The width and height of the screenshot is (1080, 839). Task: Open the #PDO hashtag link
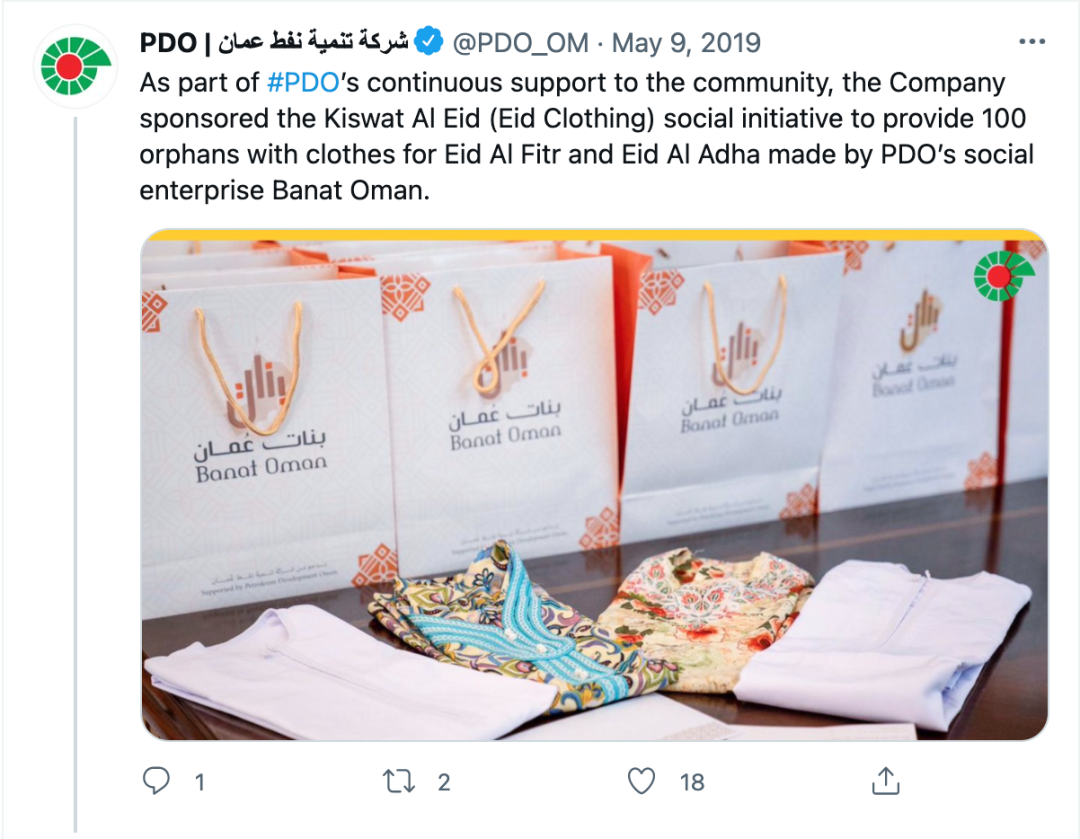click(303, 83)
